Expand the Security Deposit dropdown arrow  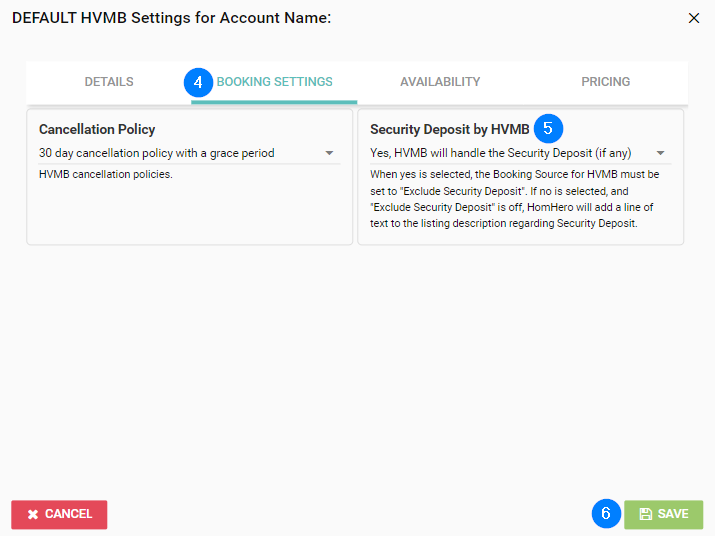[x=660, y=154]
